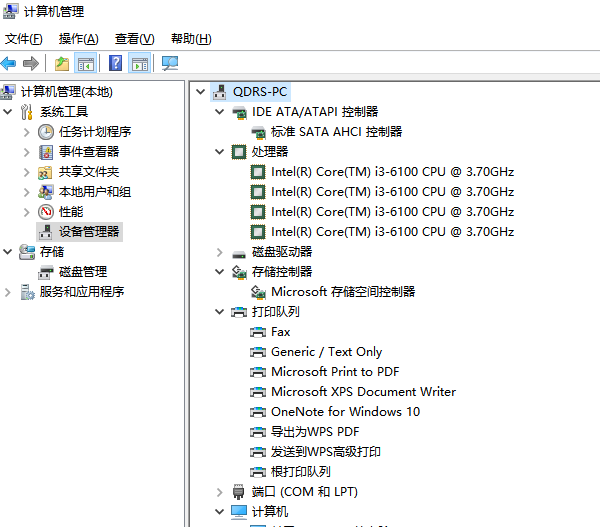Open the 帮助(H) menu
Screen dimensions: 600x527
(191, 39)
